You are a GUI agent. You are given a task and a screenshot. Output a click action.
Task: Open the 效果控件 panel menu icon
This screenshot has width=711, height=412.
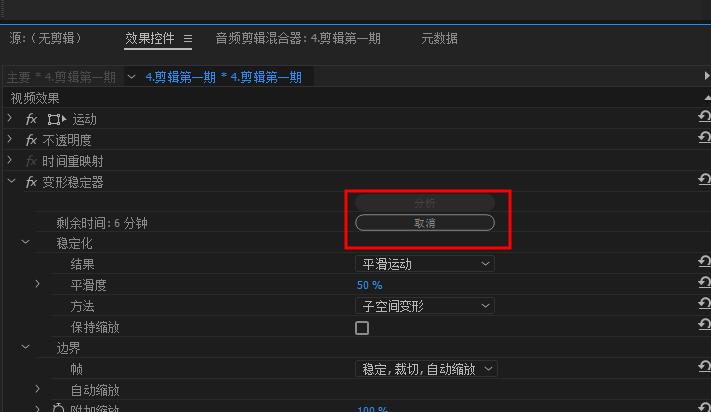coord(188,39)
